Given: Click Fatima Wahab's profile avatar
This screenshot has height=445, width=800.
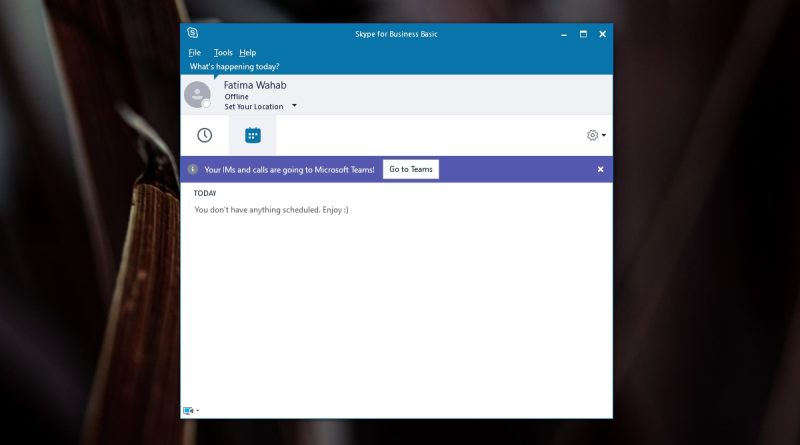Looking at the screenshot, I should click(x=197, y=94).
